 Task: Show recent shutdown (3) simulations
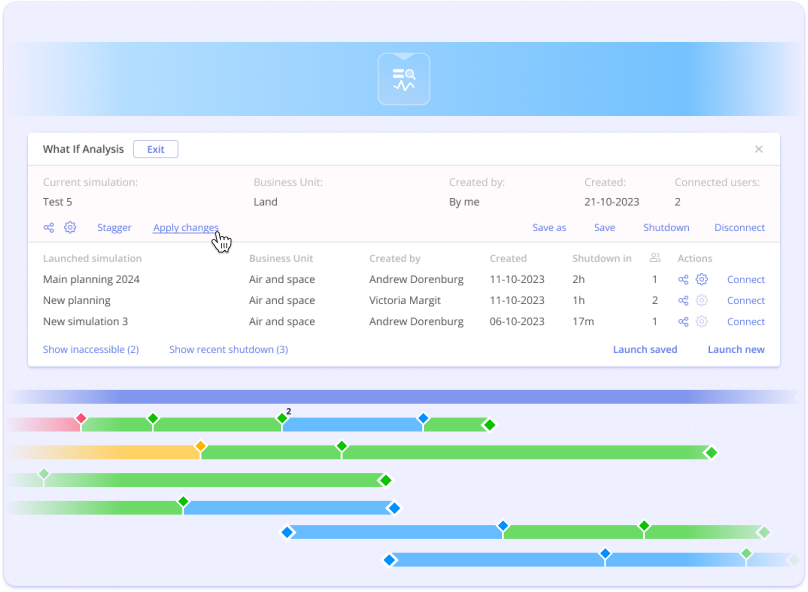point(229,349)
